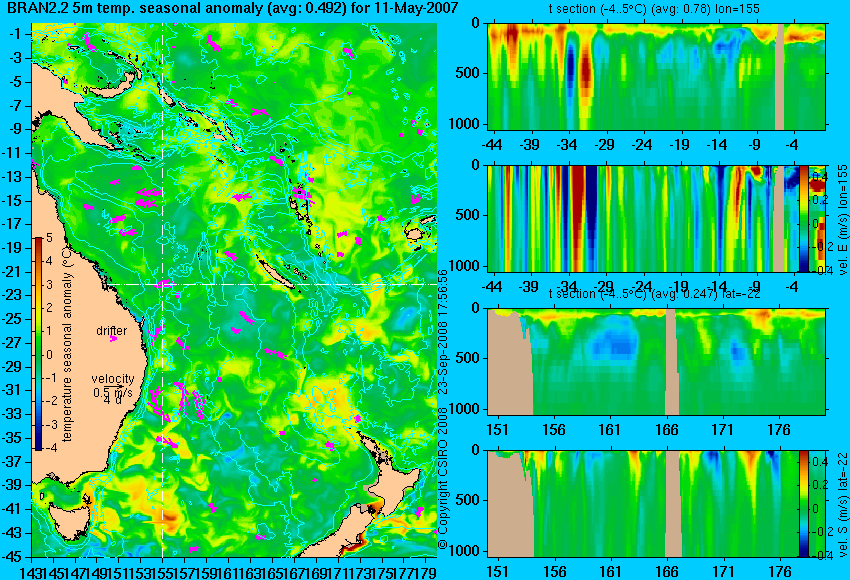Click the temperature seasonal anomaly colorbar on the map
This screenshot has height=580, width=850.
tap(38, 344)
